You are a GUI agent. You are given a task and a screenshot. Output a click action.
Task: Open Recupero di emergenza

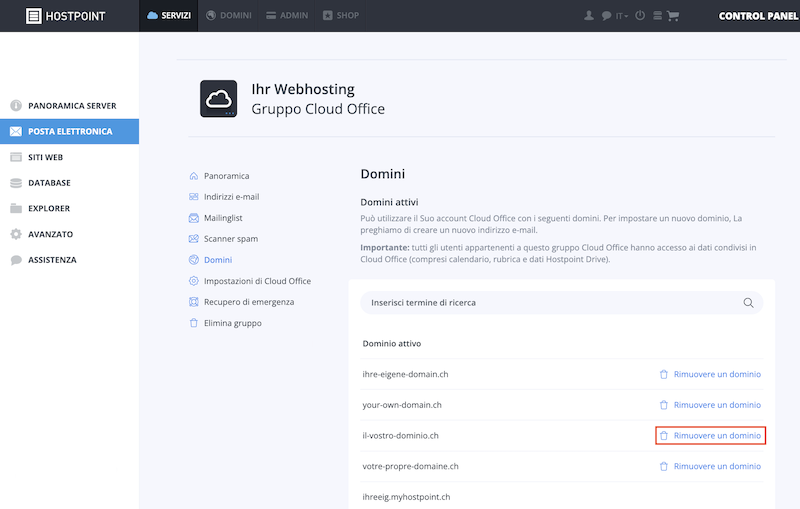coord(249,302)
